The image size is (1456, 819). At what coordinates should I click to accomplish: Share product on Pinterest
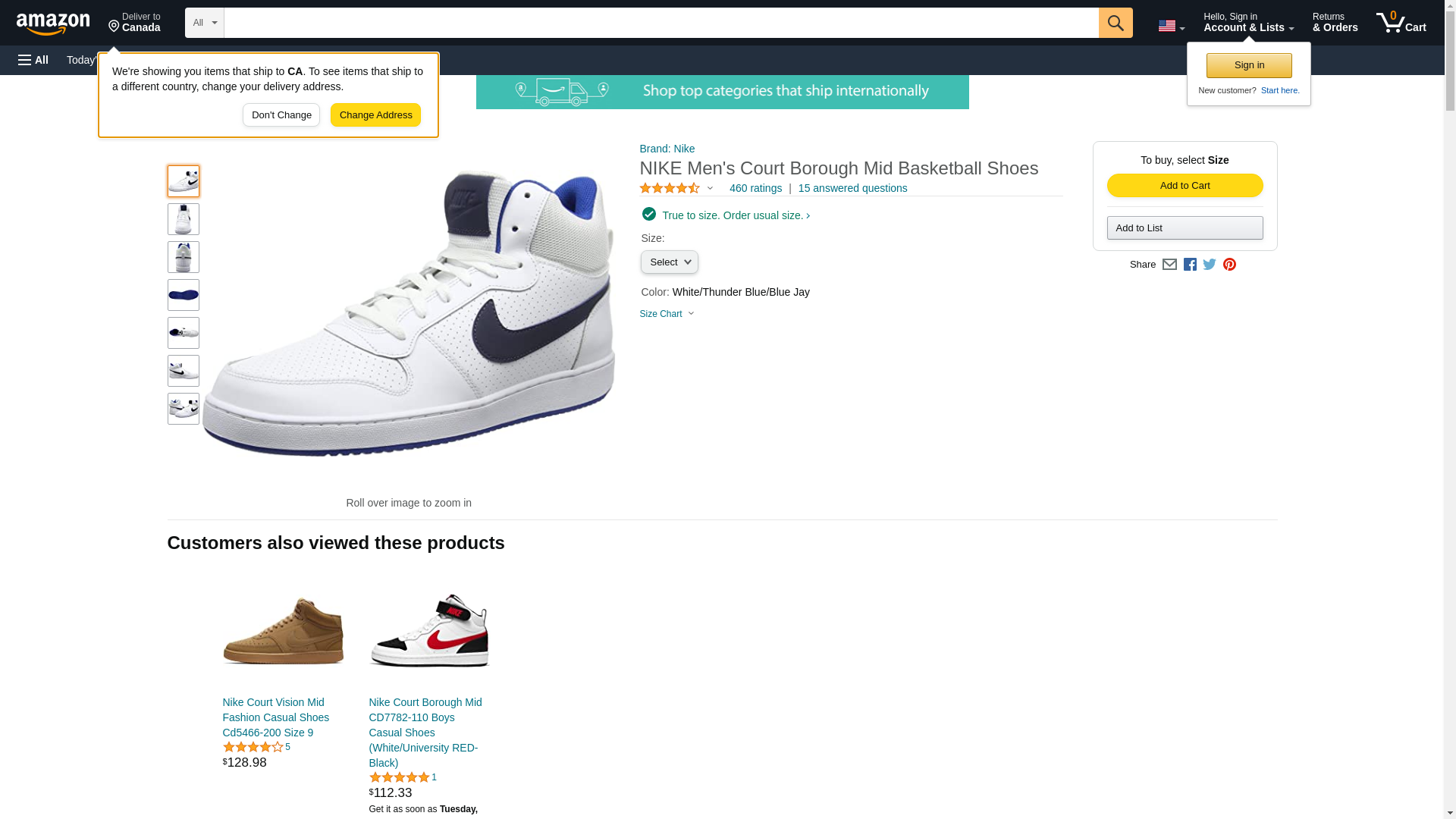click(1229, 265)
